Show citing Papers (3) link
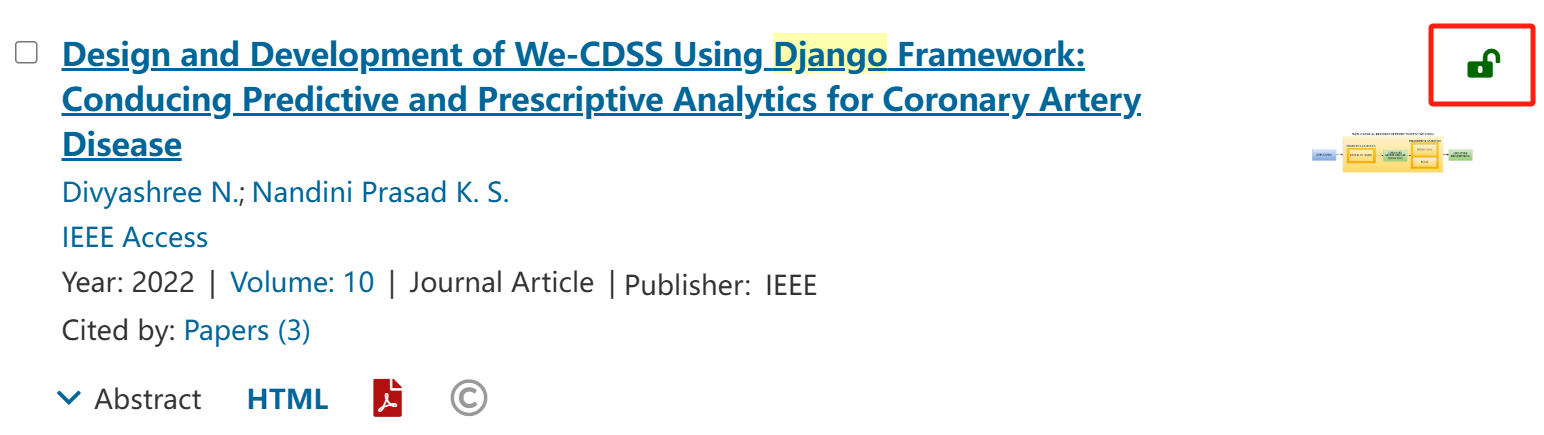Screen dimensions: 1544x435 click(247, 330)
